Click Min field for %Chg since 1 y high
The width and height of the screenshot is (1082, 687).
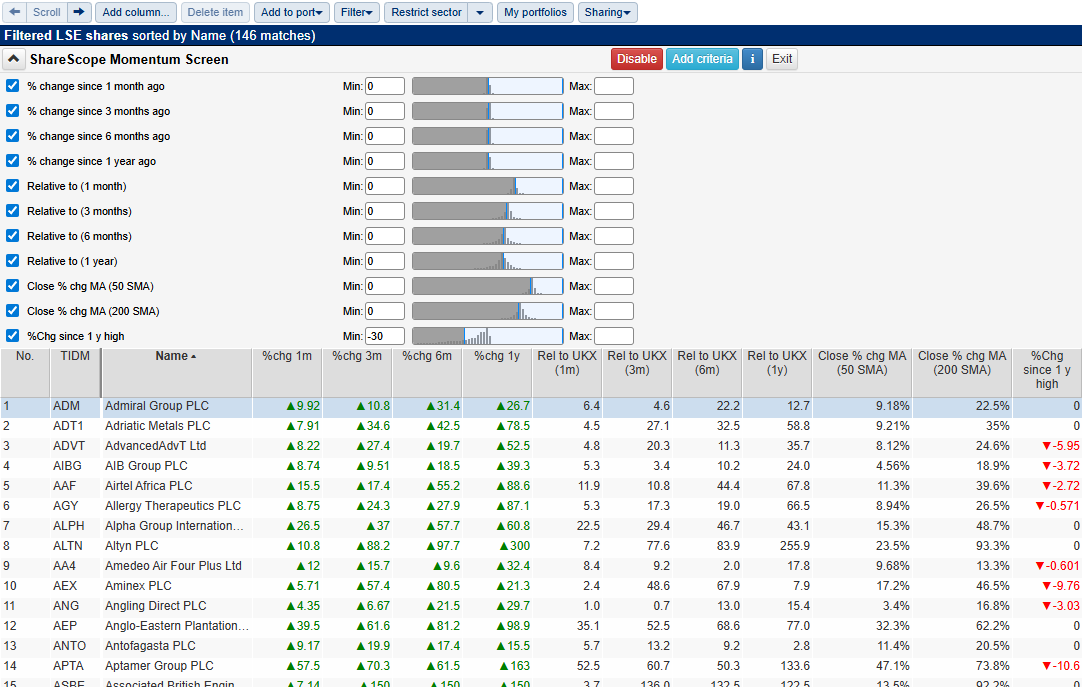click(x=384, y=336)
